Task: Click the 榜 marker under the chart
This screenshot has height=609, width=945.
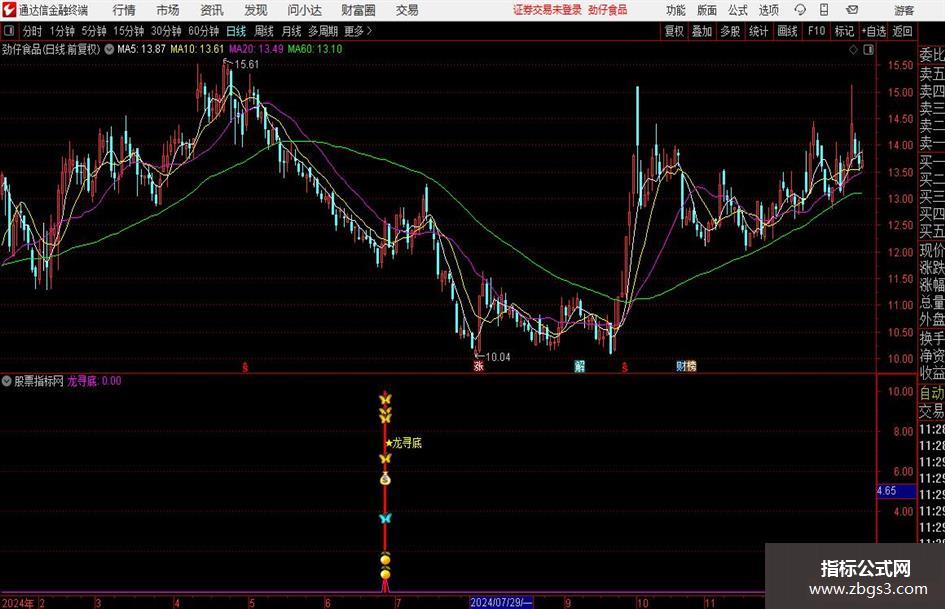Action: click(x=691, y=365)
